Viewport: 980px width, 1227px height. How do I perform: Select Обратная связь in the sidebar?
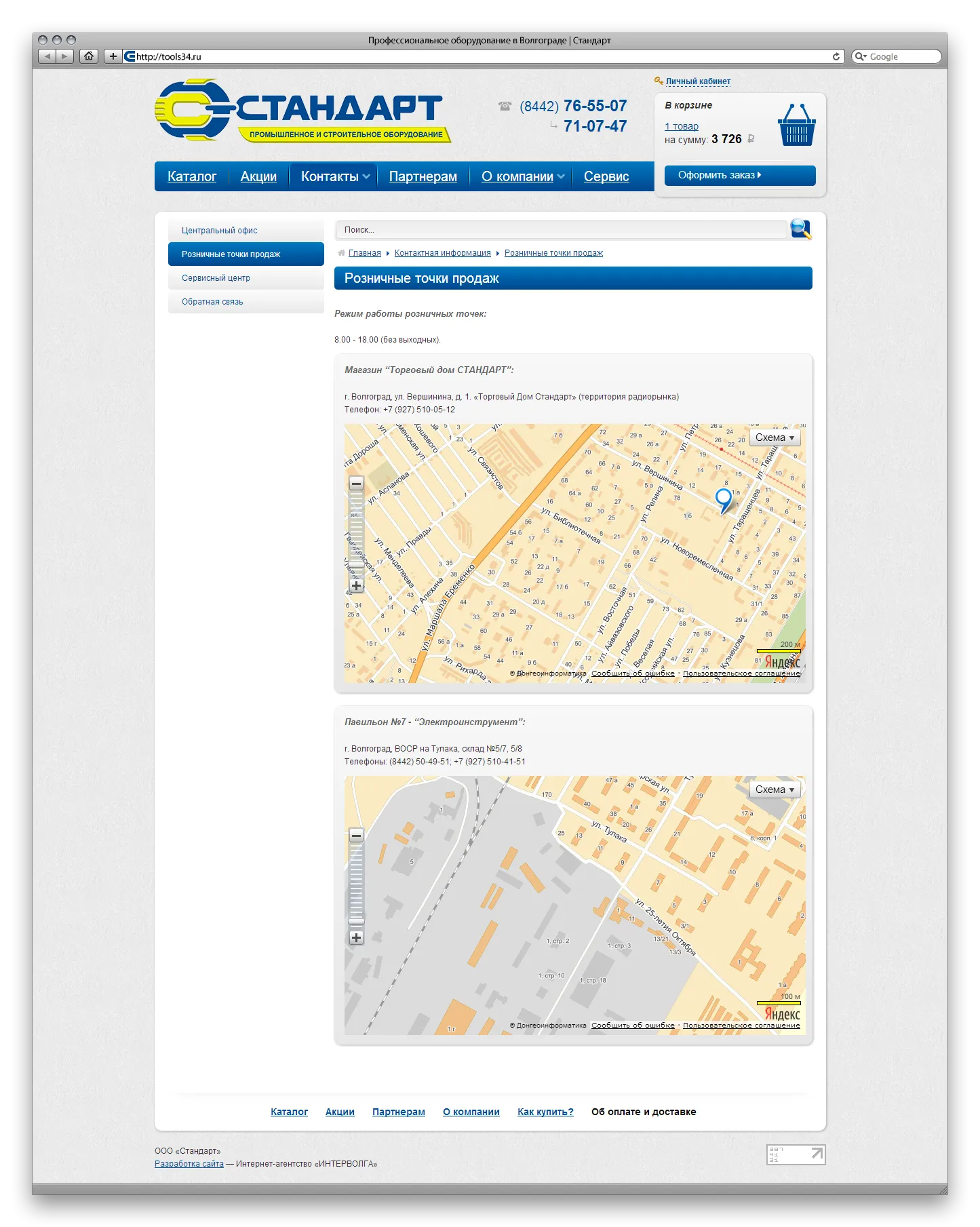coord(246,302)
